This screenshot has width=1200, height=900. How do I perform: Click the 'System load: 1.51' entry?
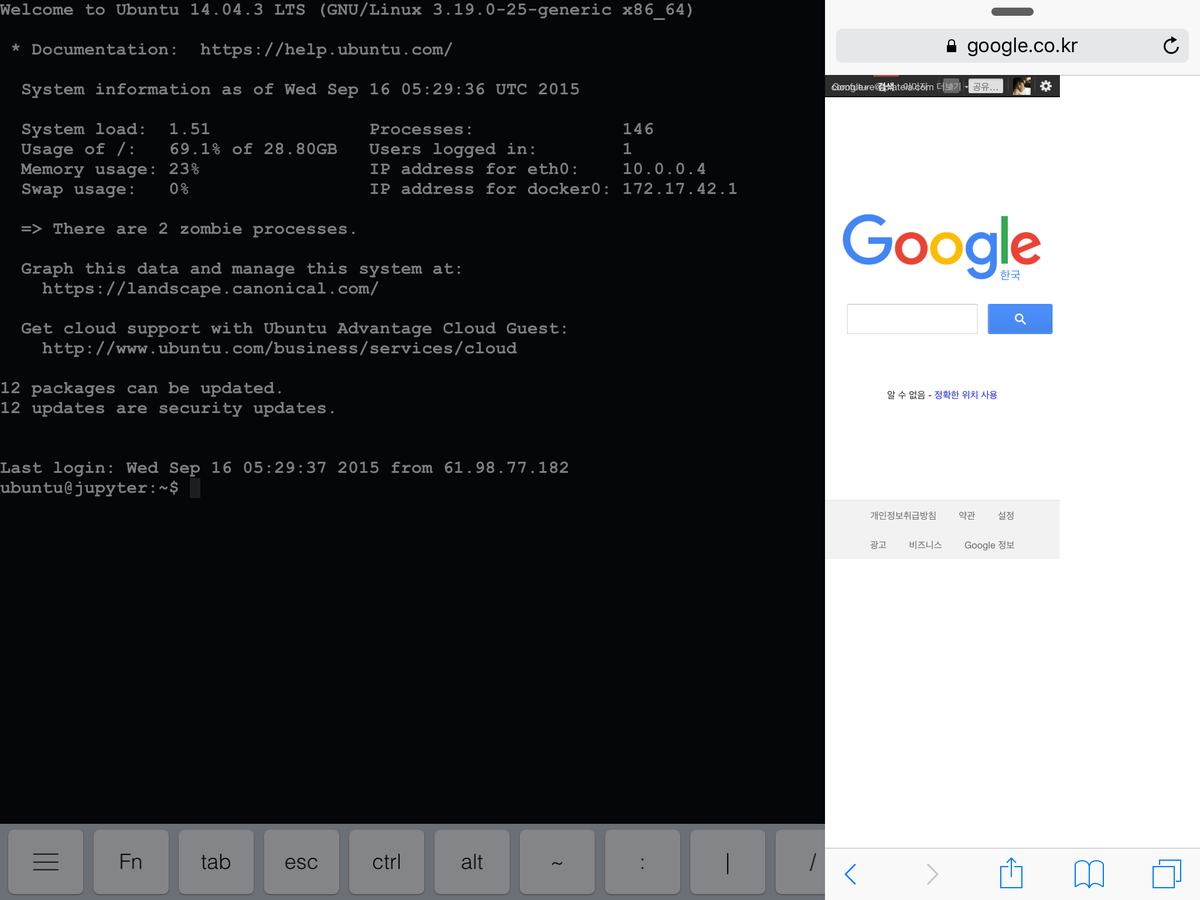(115, 129)
